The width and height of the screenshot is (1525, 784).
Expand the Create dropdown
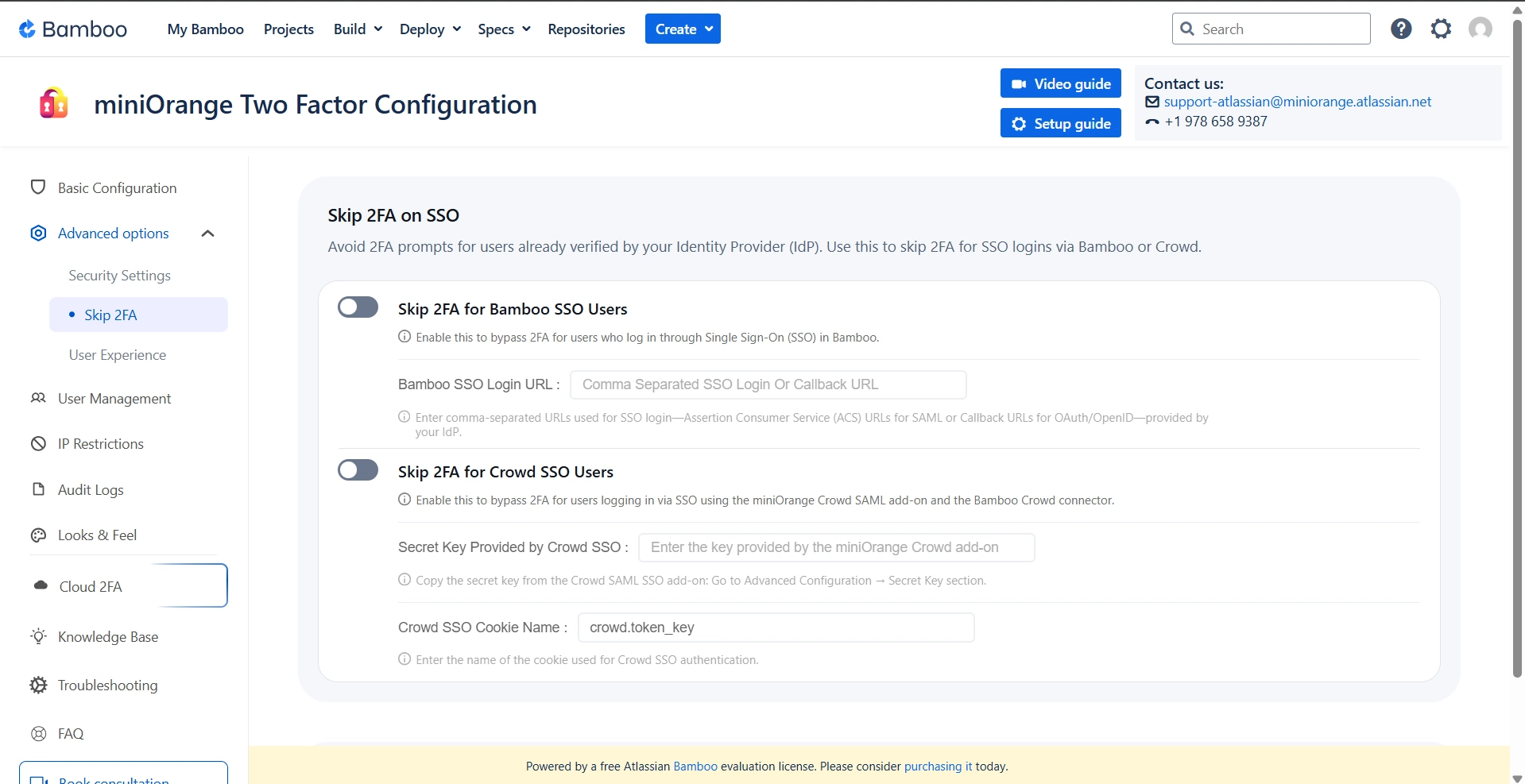(682, 29)
